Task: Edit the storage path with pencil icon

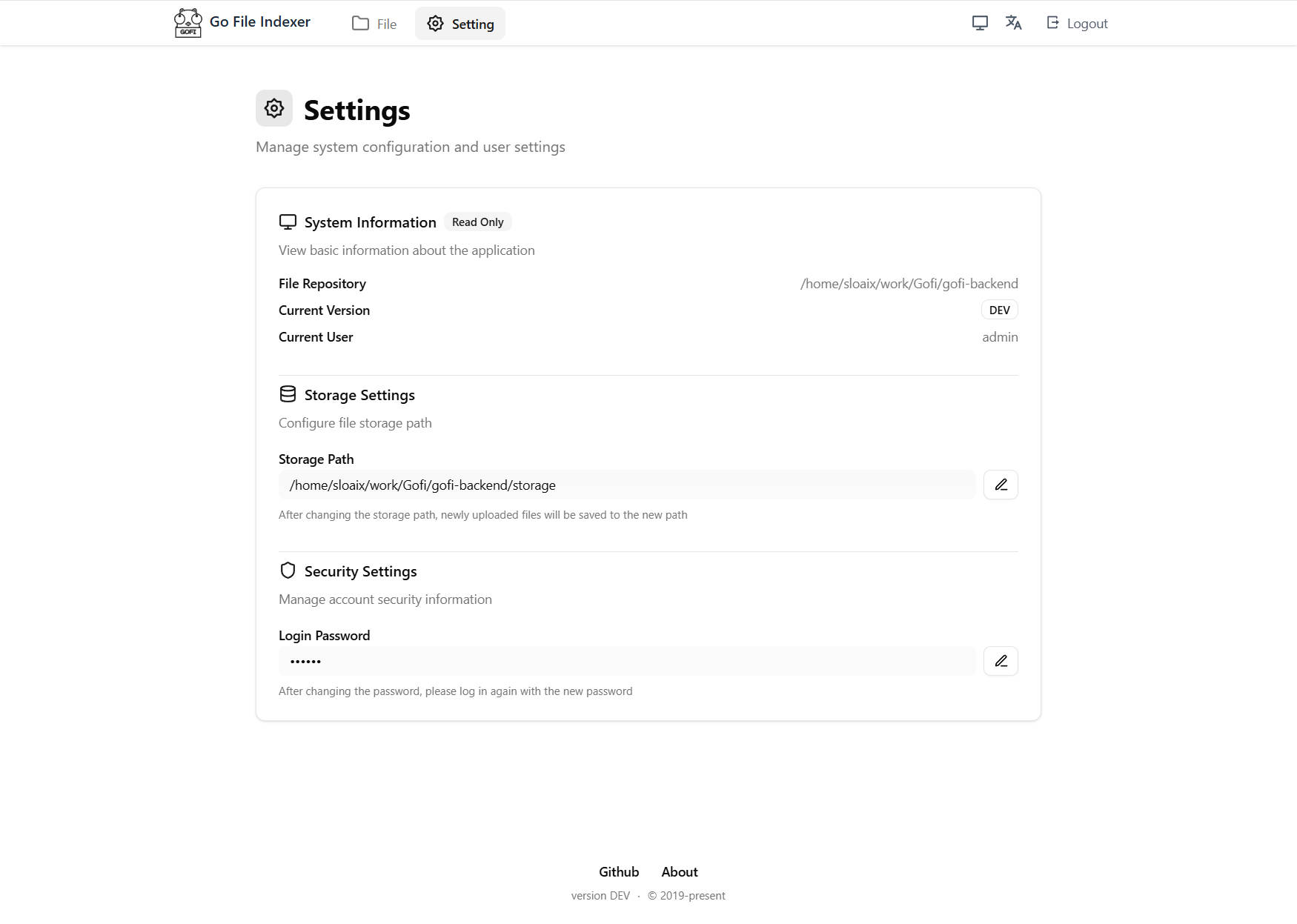Action: click(x=1001, y=485)
